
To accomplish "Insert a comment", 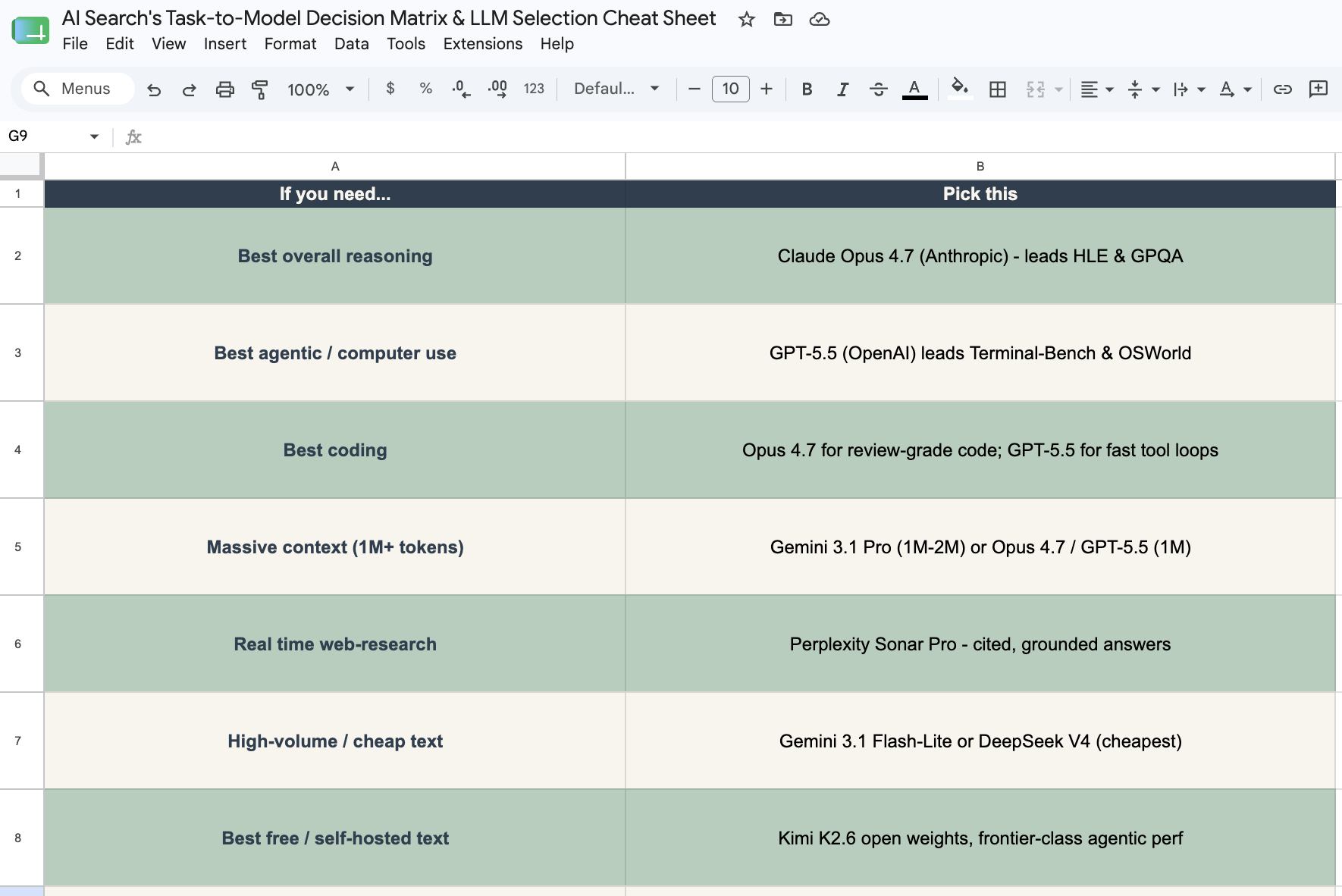I will [1318, 89].
